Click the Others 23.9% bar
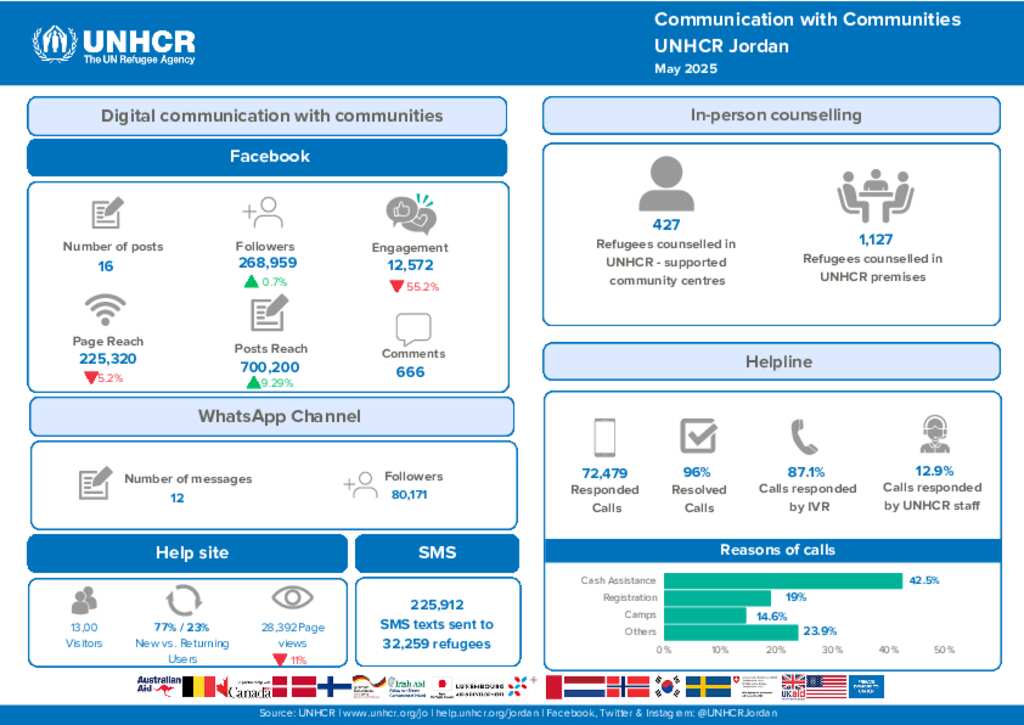 tap(731, 632)
